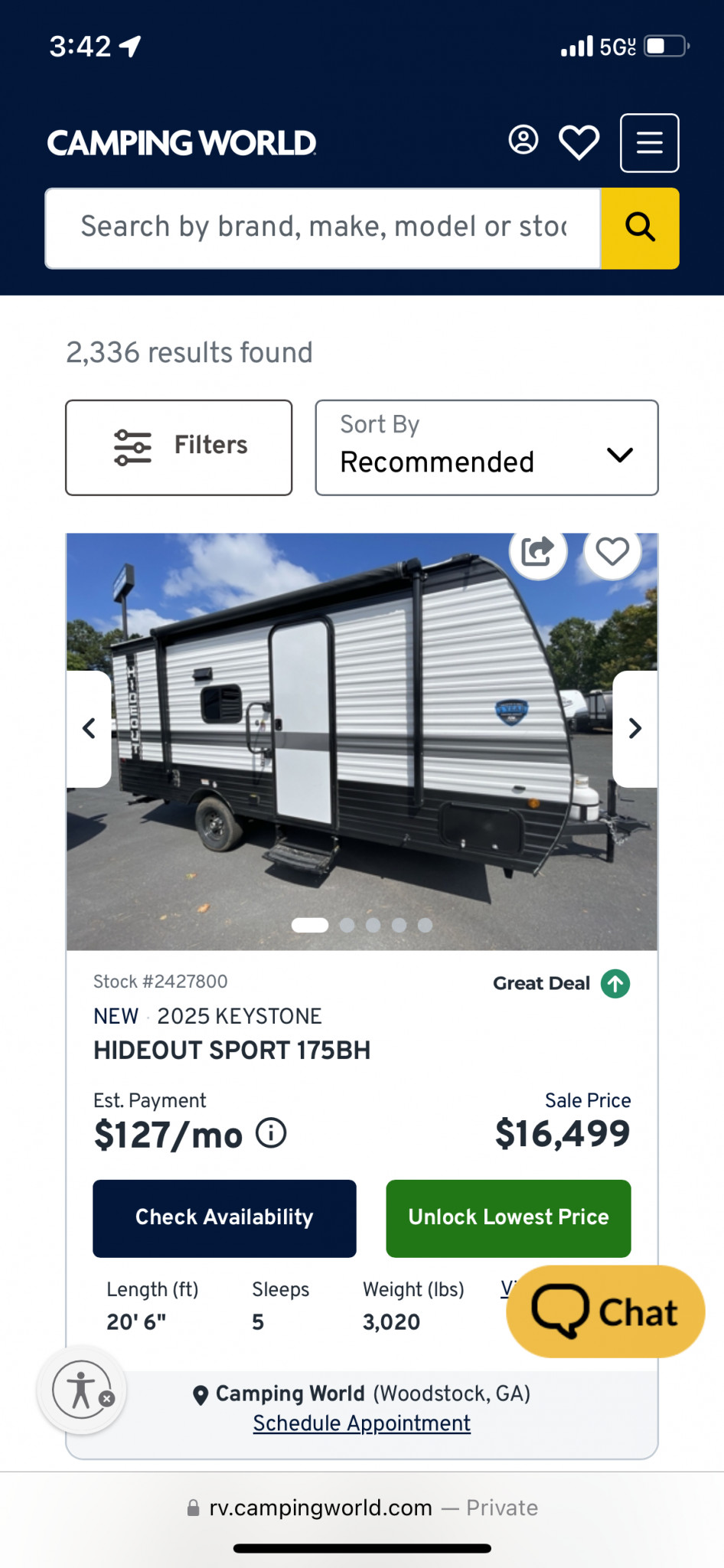The height and width of the screenshot is (1568, 724).
Task: Open the user account profile icon
Action: point(523,140)
